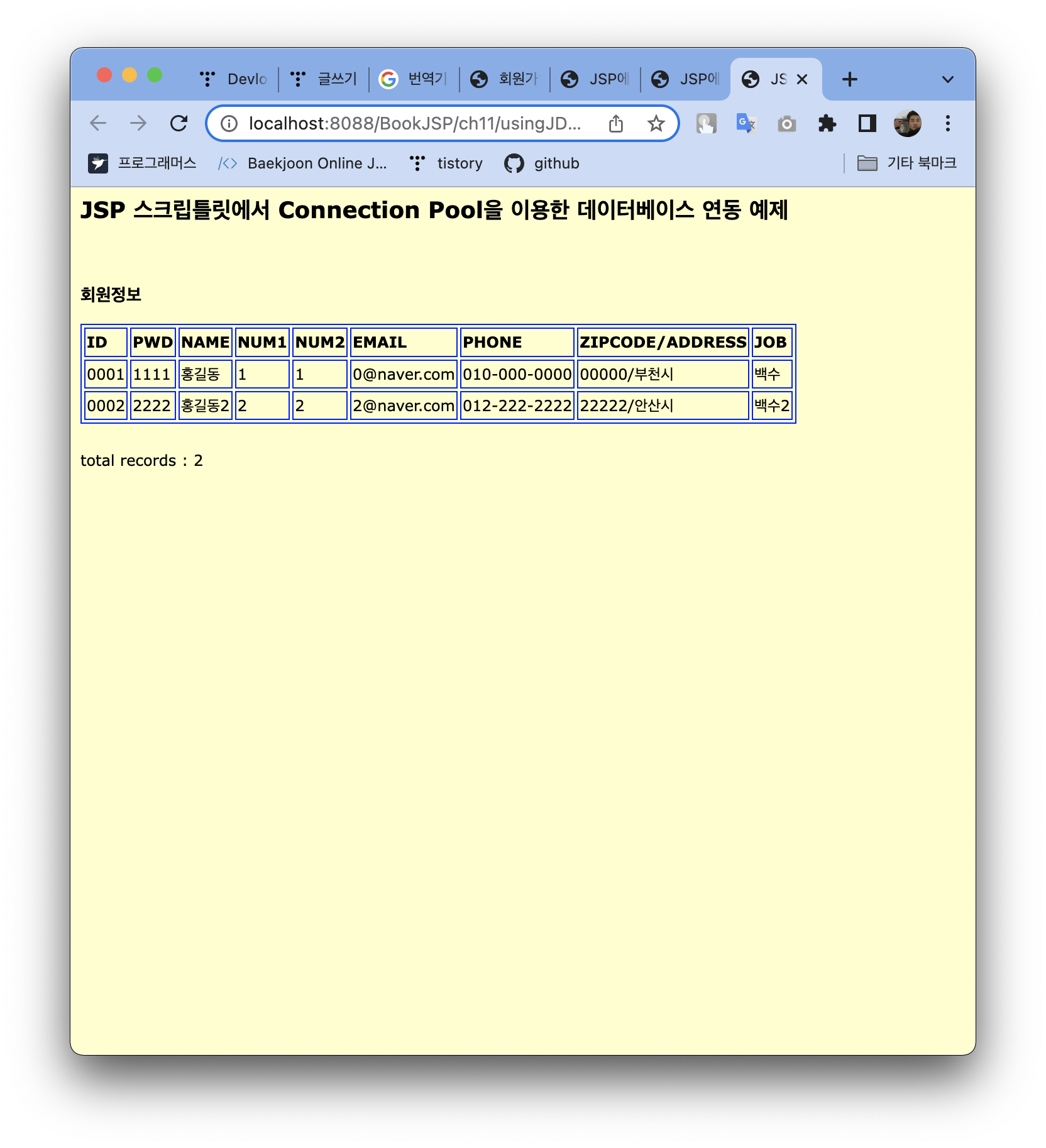Click the 0002 ID cell

[106, 406]
